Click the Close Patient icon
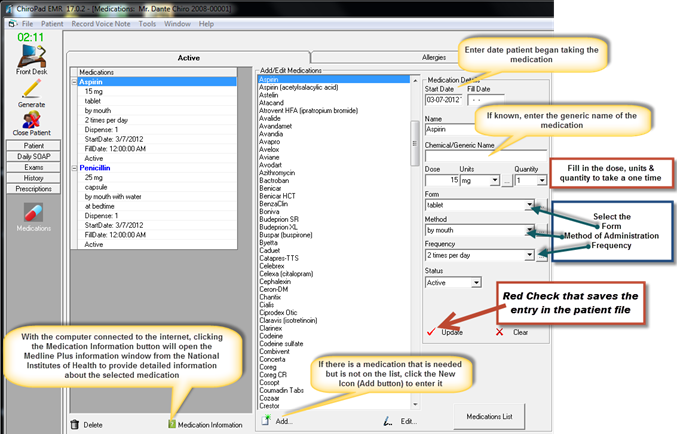The width and height of the screenshot is (677, 434). point(31,119)
